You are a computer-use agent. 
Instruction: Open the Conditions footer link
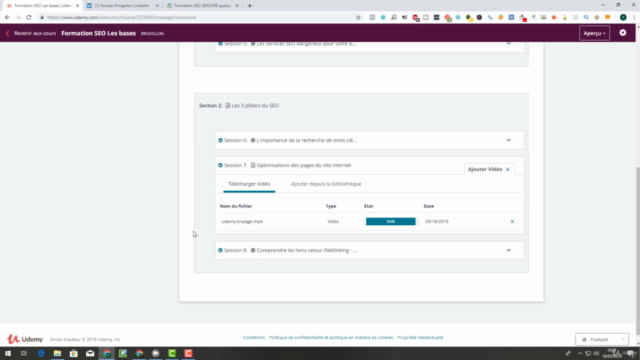coord(254,338)
